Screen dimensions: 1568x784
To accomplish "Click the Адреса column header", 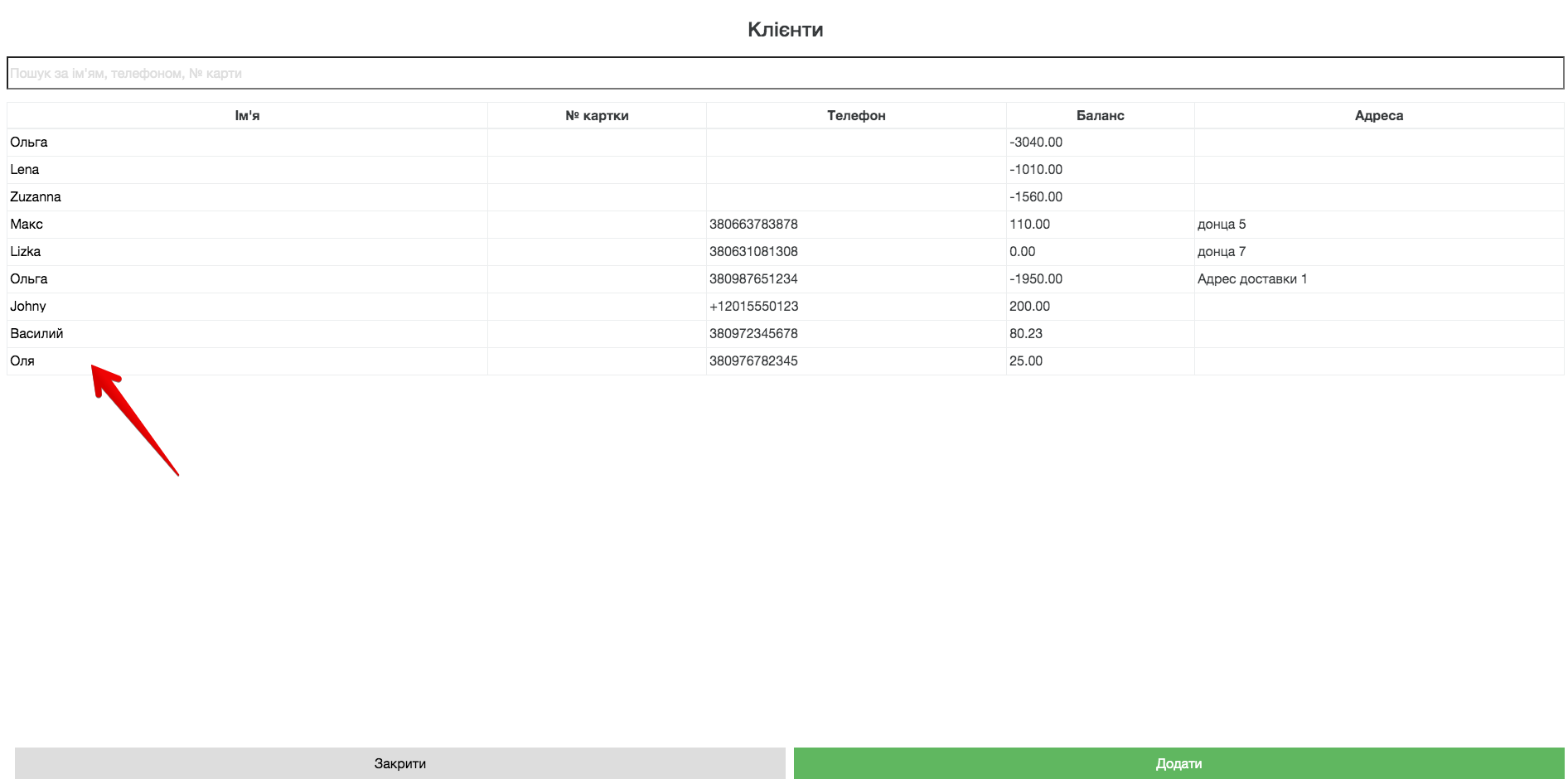I will click(x=1378, y=116).
